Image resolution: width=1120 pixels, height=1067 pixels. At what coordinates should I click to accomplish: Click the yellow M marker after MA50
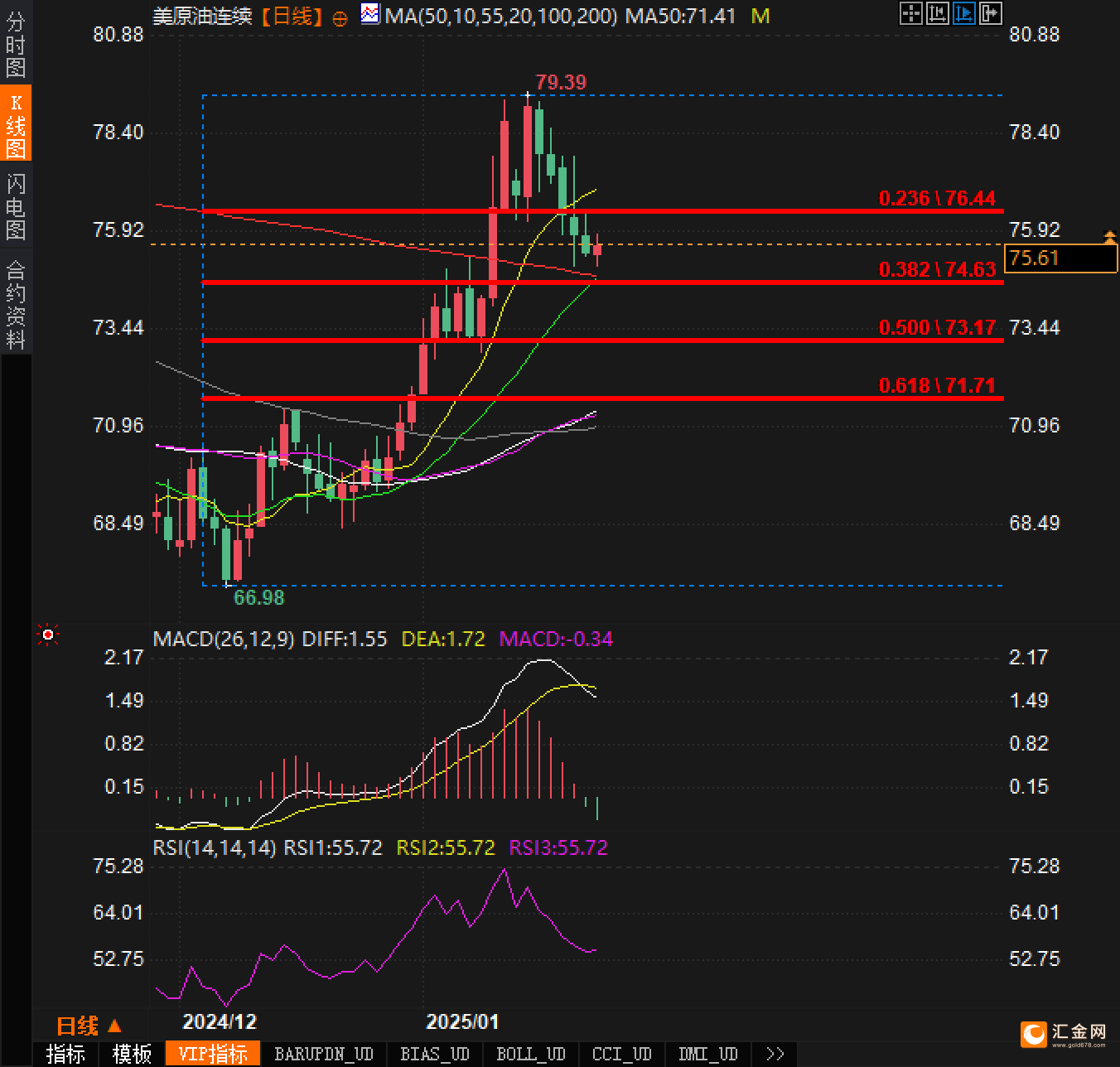760,16
